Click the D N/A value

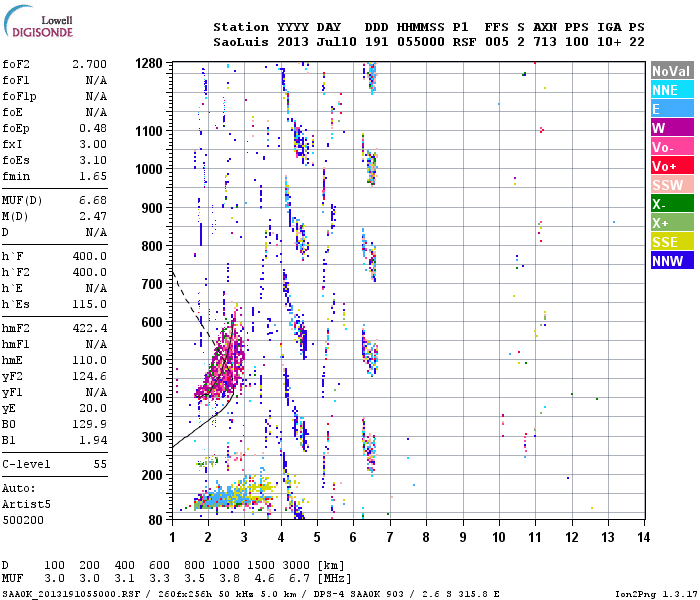(96, 232)
